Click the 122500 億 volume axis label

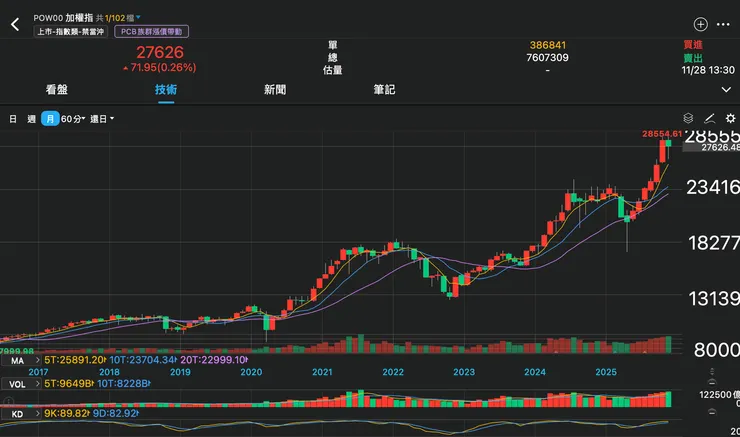(x=719, y=395)
